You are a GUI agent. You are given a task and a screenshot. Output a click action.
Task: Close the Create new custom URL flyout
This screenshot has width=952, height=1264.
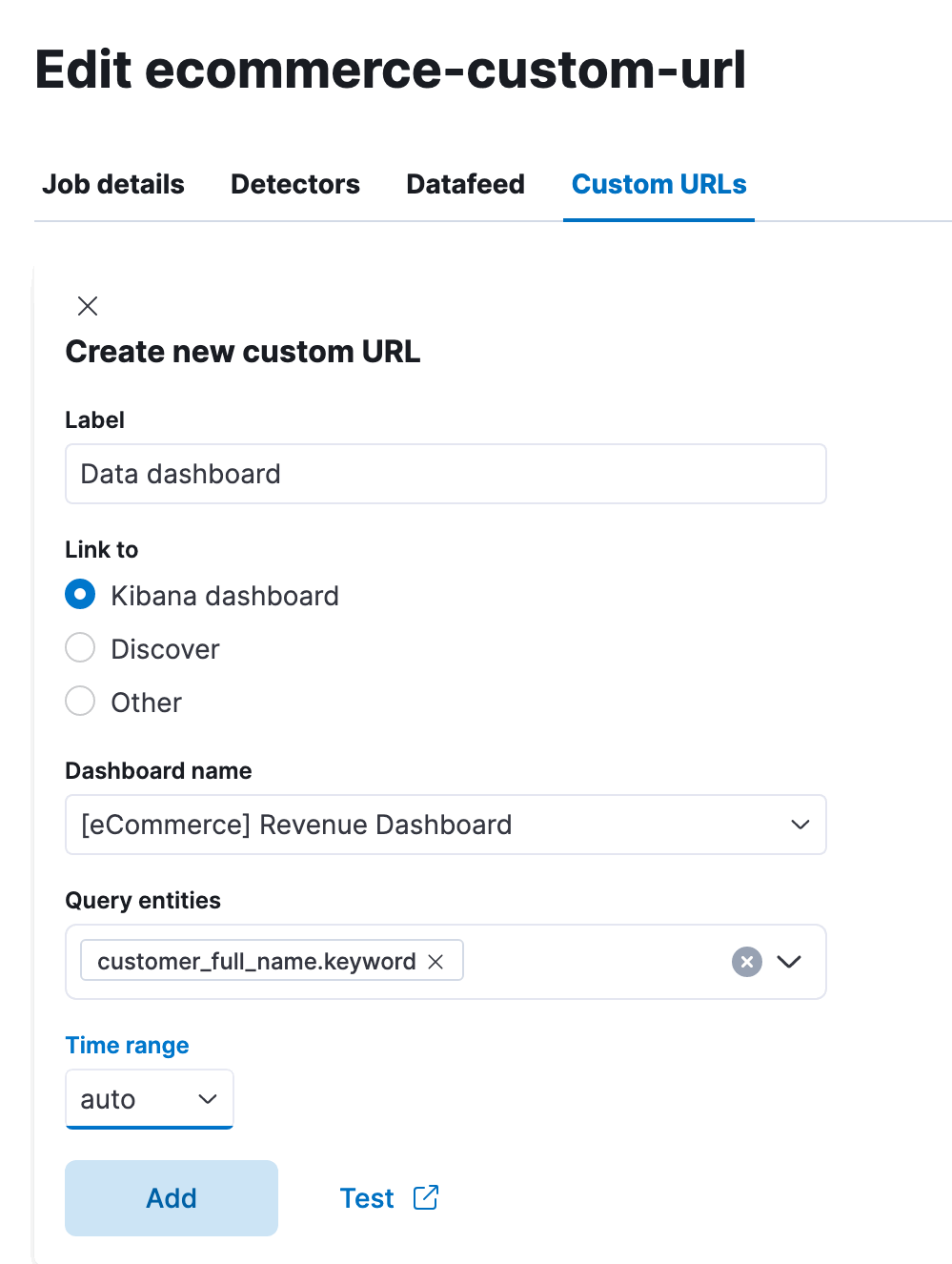click(87, 305)
